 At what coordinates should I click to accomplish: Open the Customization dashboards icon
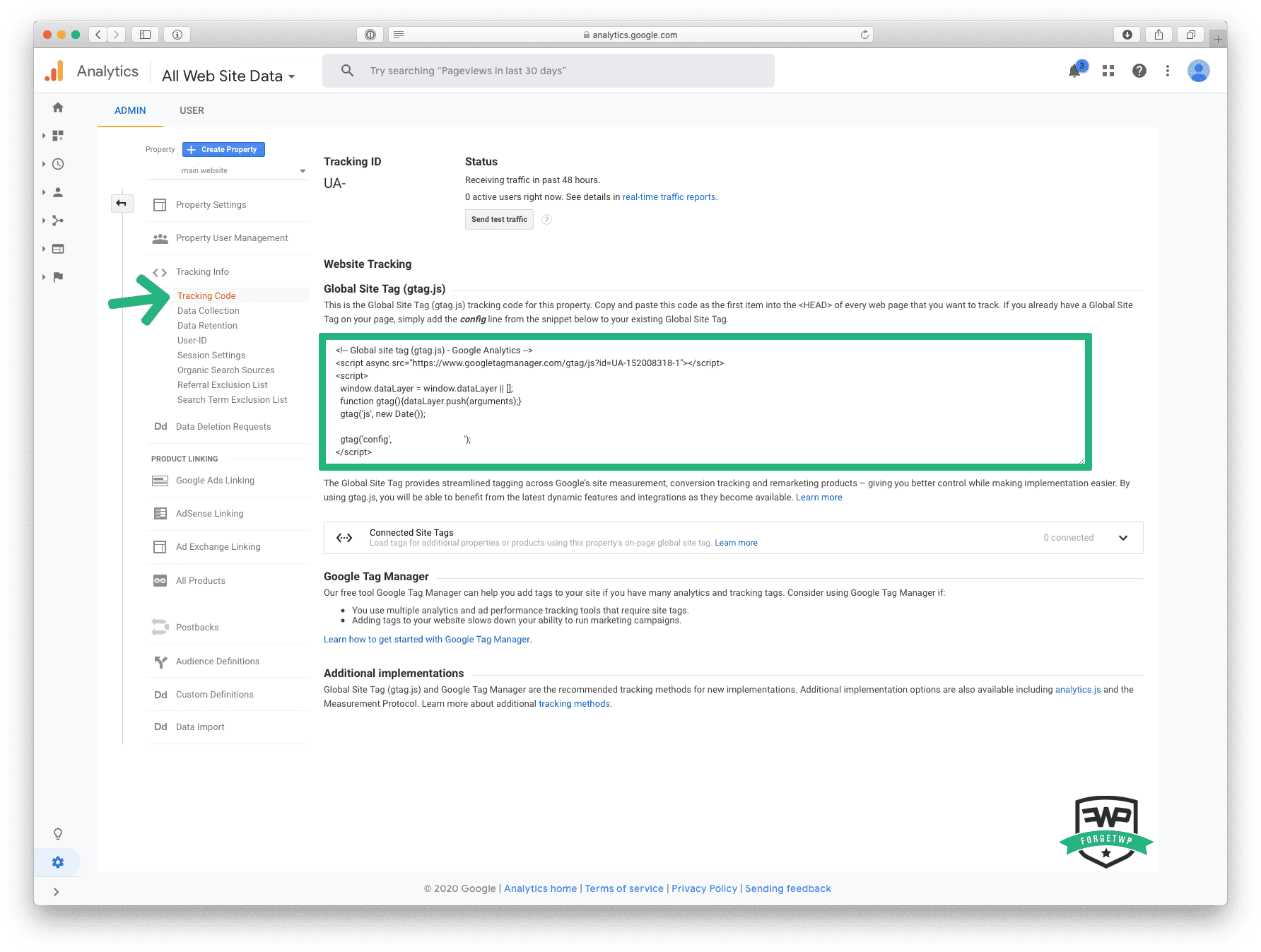pos(58,136)
